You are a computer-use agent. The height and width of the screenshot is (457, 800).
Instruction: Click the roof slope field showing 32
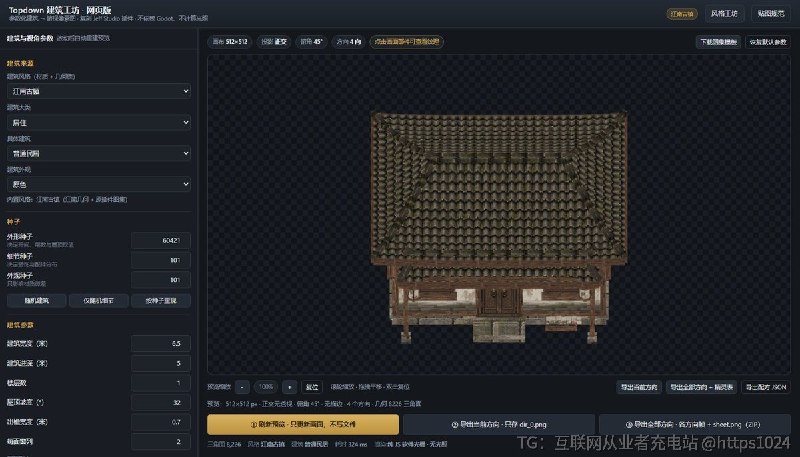(161, 402)
